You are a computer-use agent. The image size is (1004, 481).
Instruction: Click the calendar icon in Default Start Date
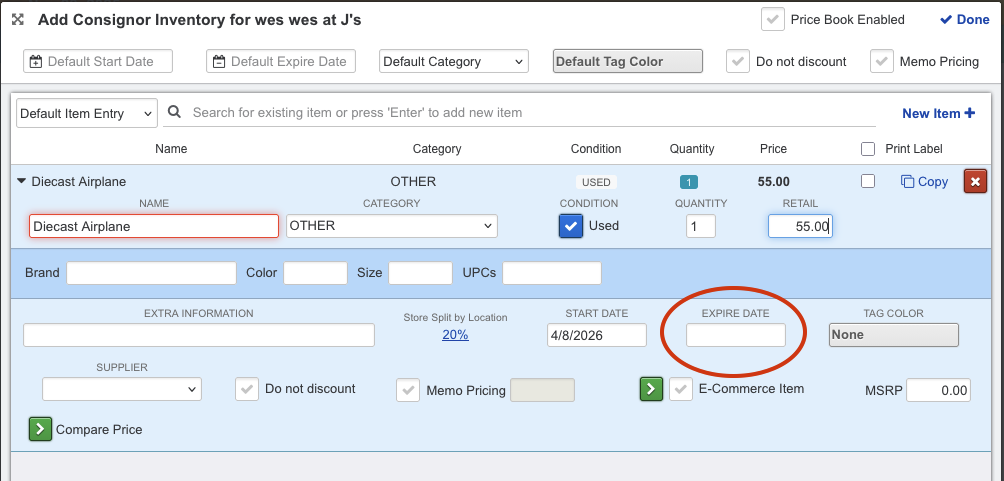(37, 62)
